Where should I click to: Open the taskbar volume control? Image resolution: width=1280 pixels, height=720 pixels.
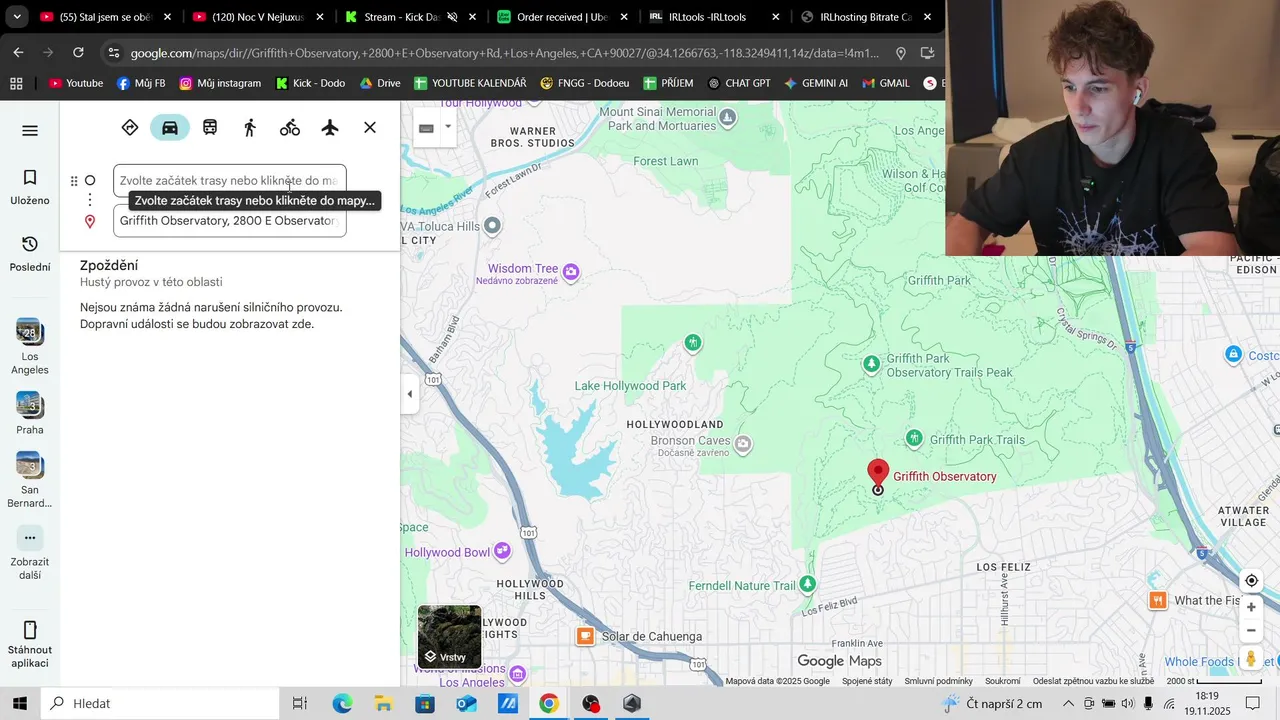point(1128,703)
